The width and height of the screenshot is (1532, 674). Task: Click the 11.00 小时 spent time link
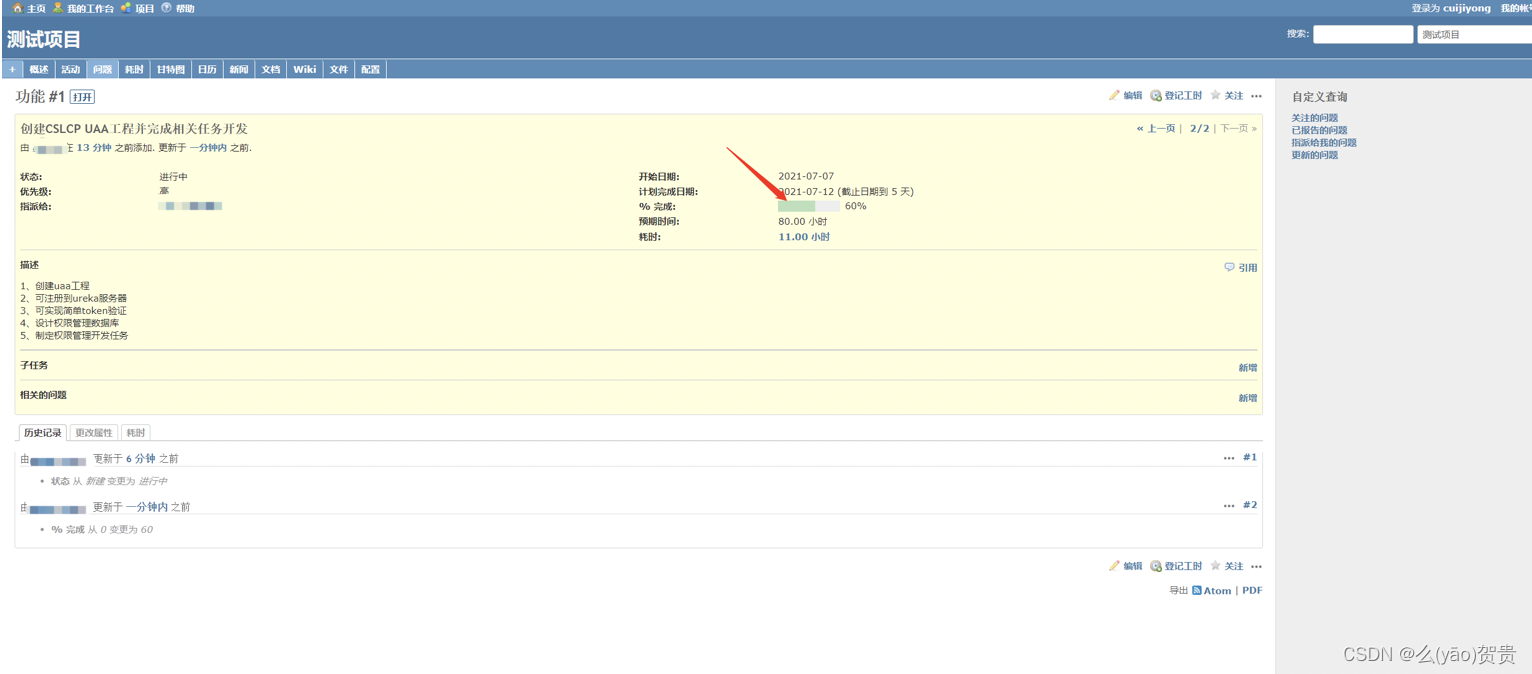click(x=804, y=237)
